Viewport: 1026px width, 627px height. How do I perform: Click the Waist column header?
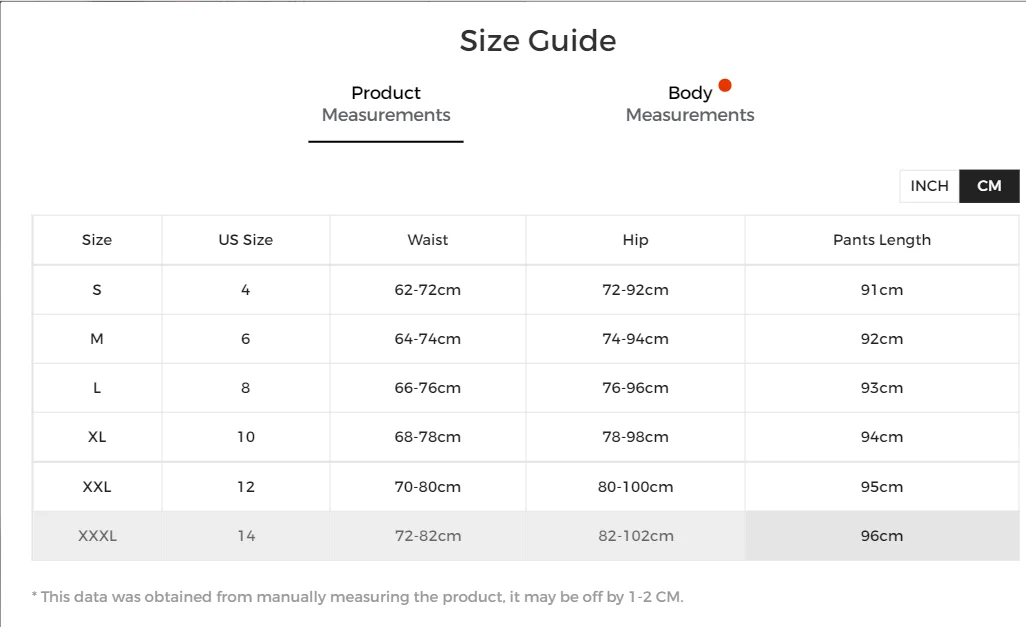427,240
